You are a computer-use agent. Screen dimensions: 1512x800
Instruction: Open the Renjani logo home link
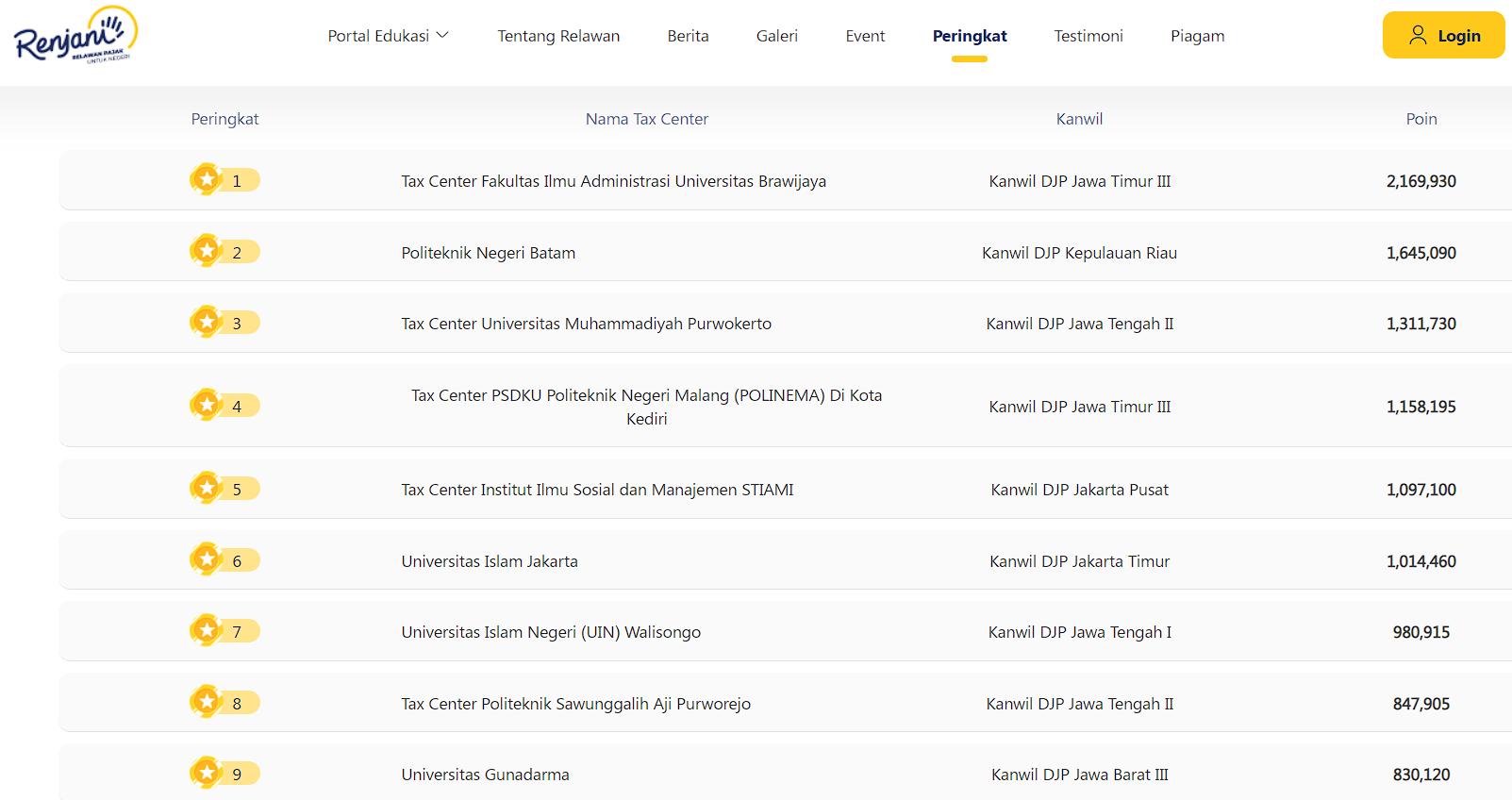(x=75, y=36)
